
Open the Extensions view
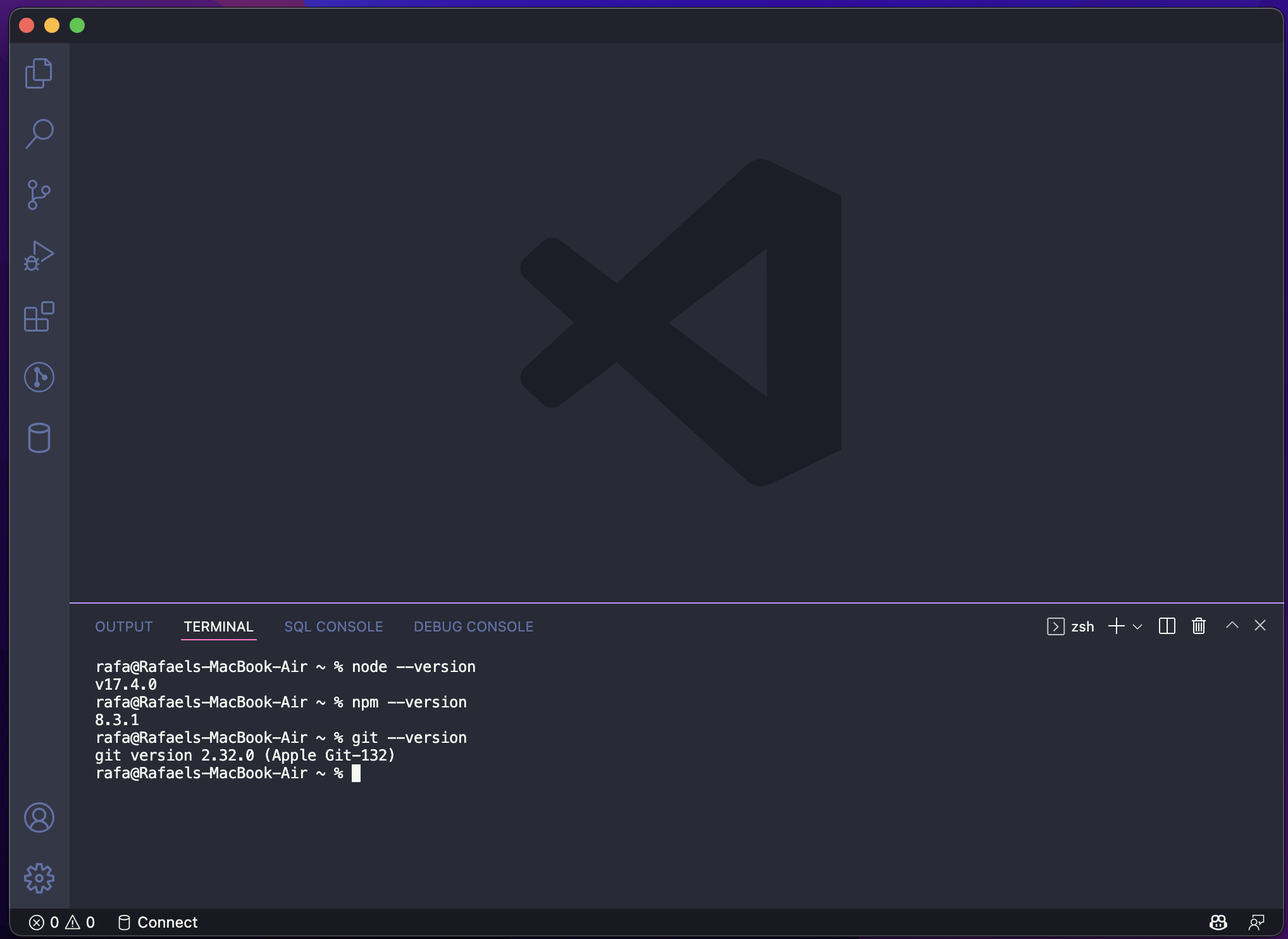(39, 316)
